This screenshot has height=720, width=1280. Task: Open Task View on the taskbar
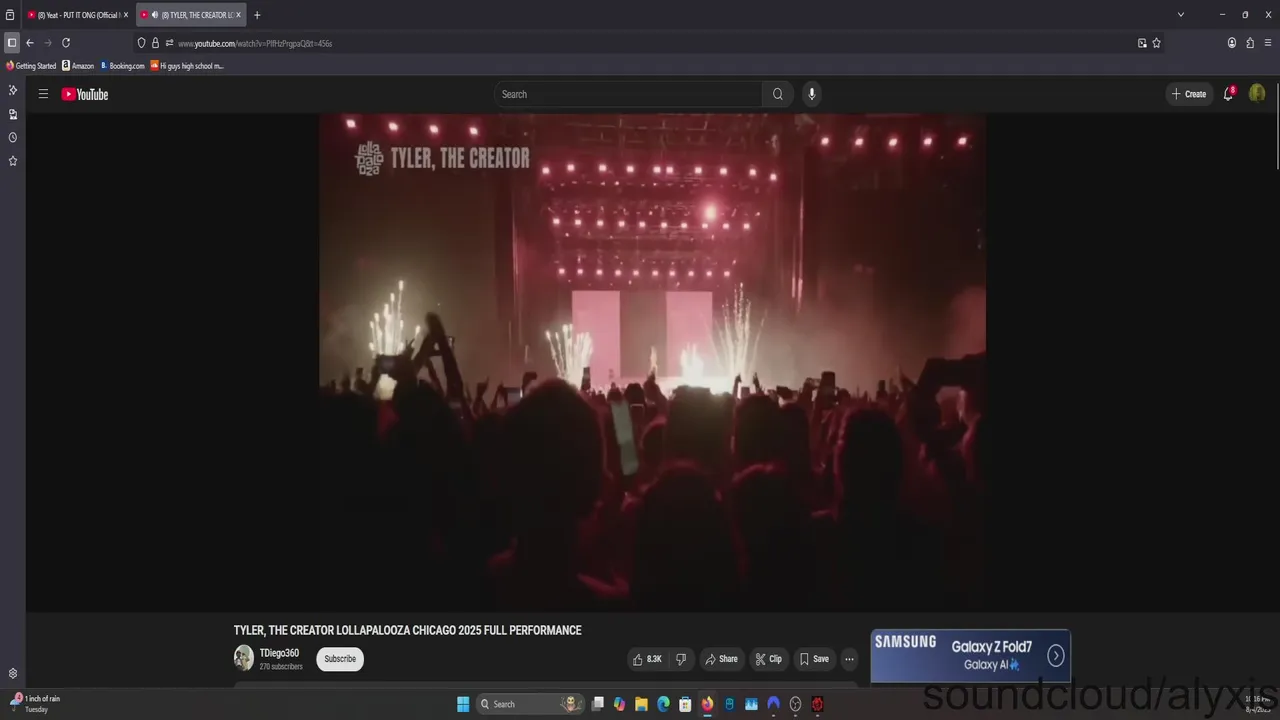pos(598,704)
